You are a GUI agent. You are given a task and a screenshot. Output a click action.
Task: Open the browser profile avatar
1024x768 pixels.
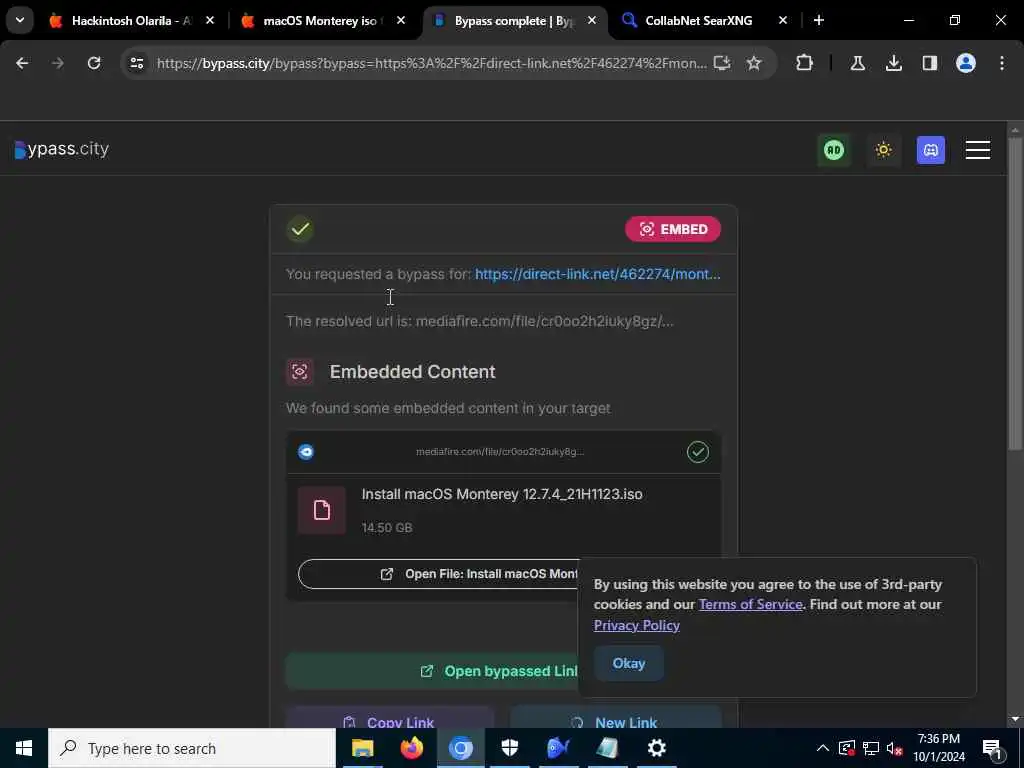tap(966, 63)
